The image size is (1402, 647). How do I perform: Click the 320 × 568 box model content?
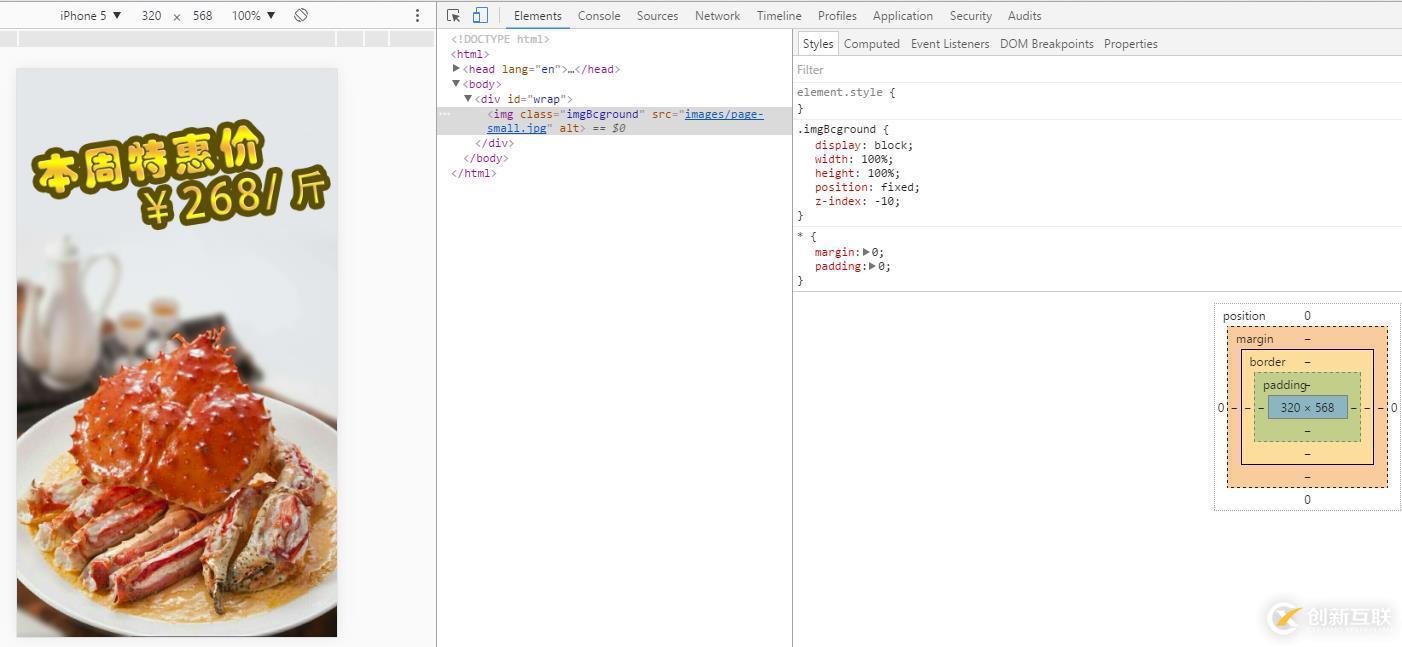1307,407
